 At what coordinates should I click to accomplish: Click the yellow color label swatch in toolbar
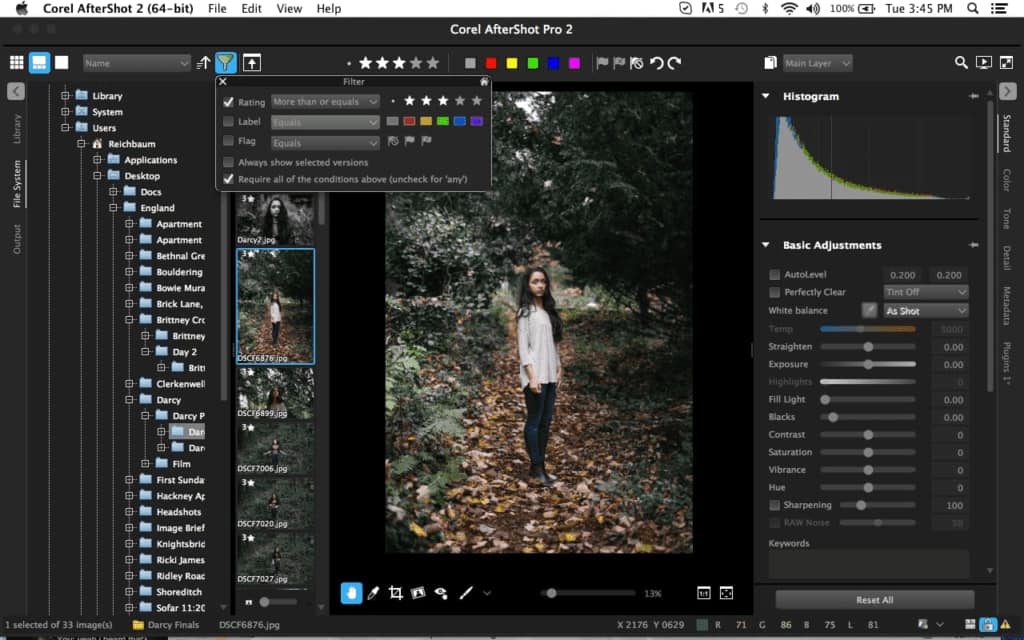tap(512, 63)
